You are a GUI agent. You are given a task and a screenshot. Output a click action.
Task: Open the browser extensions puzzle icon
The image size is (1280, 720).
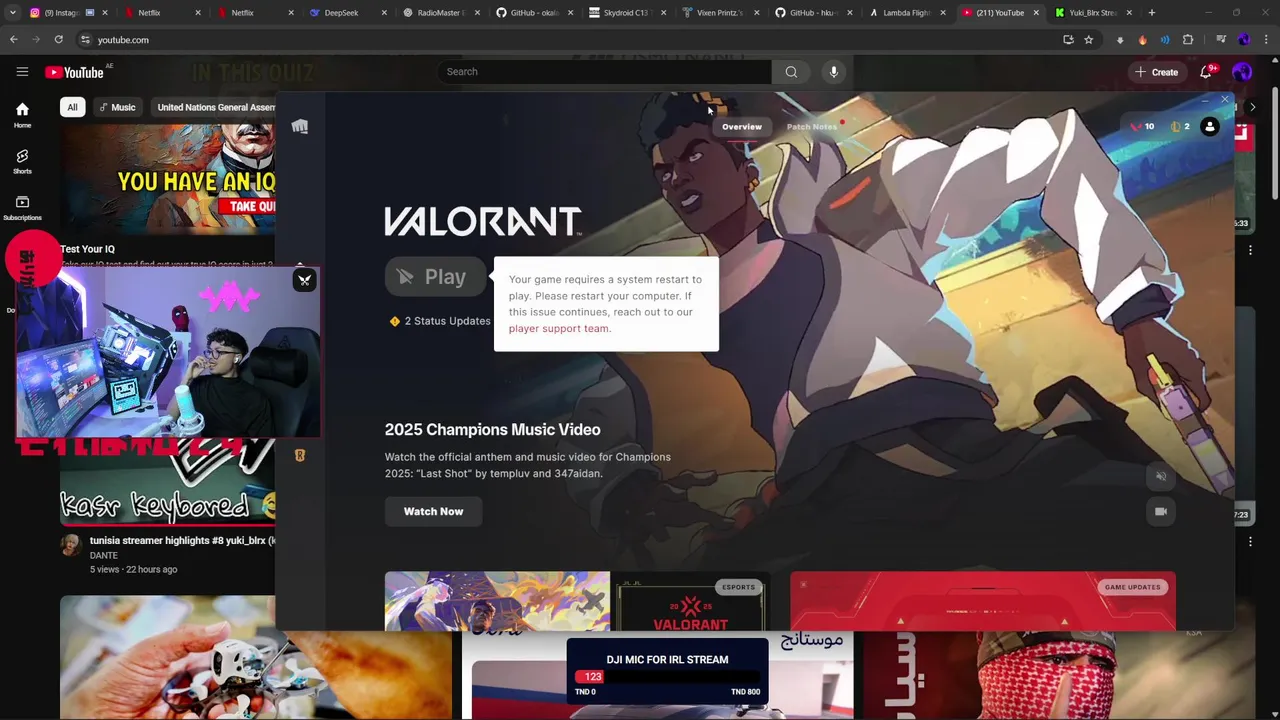pos(1188,40)
